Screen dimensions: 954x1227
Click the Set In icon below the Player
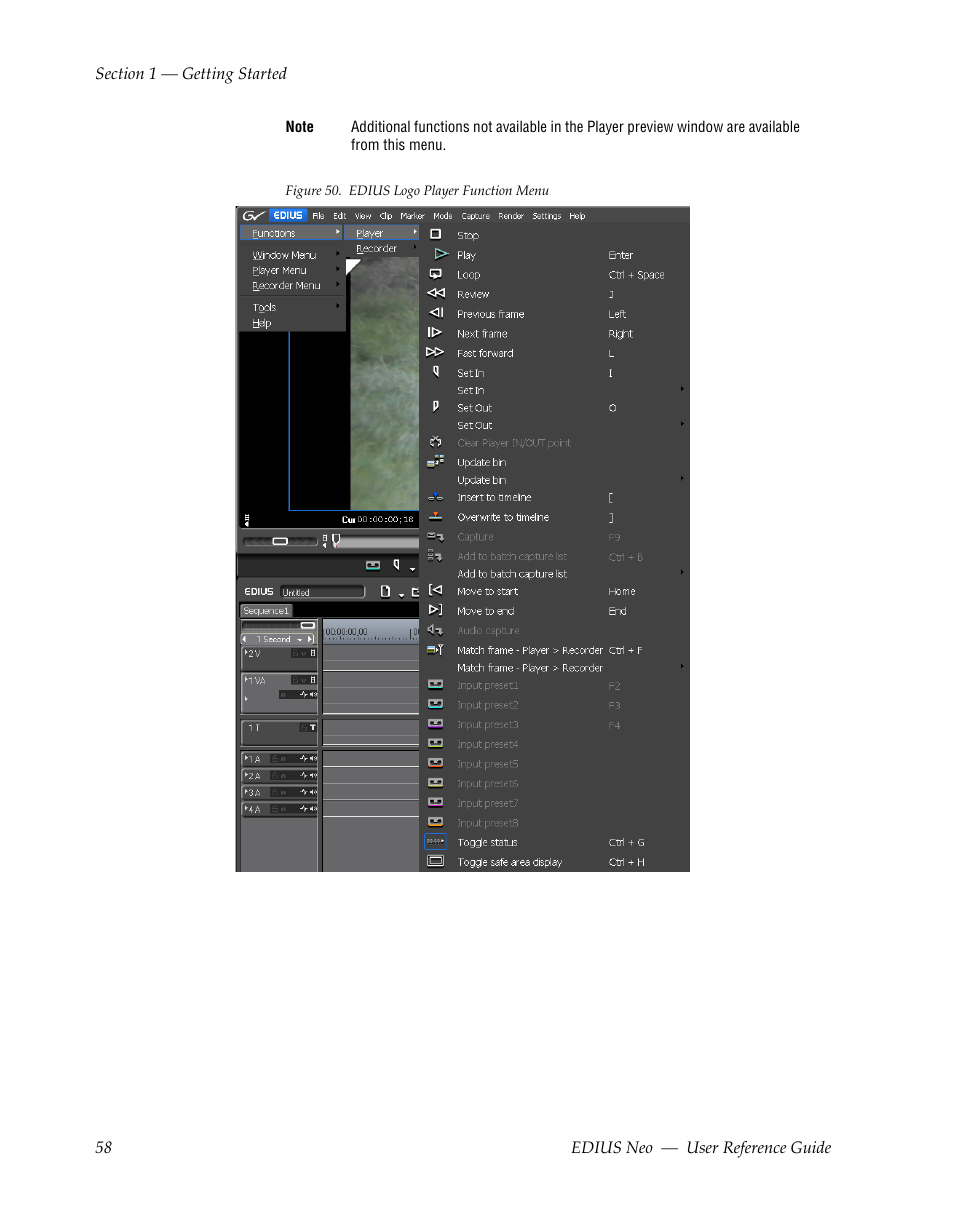(x=396, y=565)
